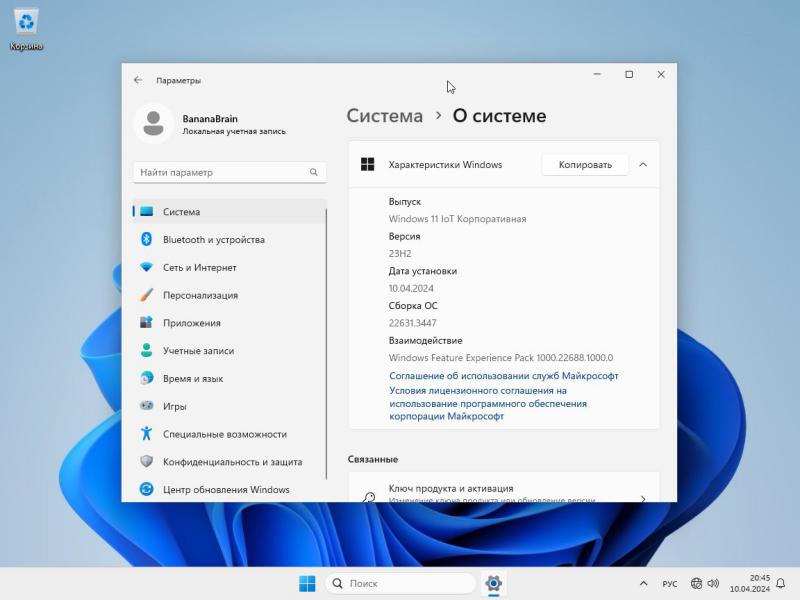Image resolution: width=800 pixels, height=600 pixels.
Task: Click the Дата установки label
Action: [x=422, y=271]
